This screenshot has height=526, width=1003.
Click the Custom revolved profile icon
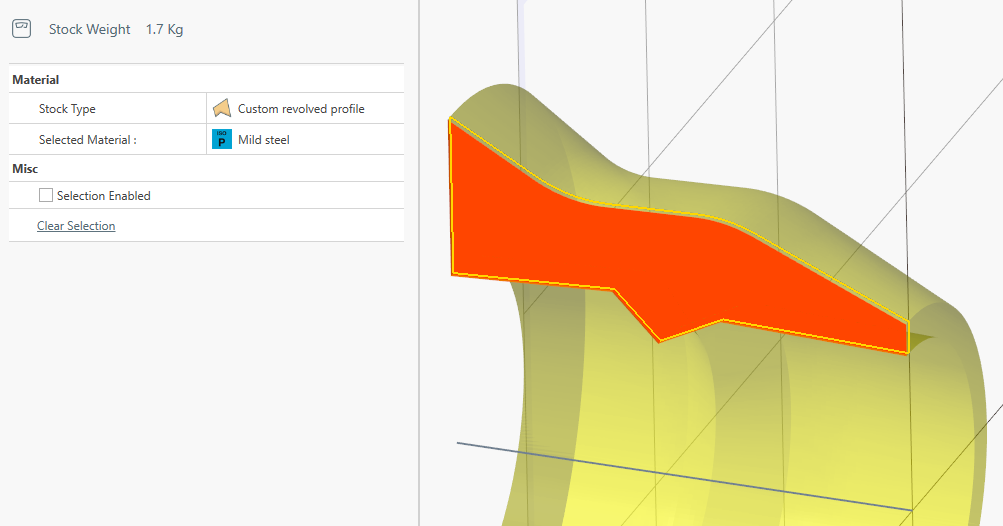click(x=222, y=109)
